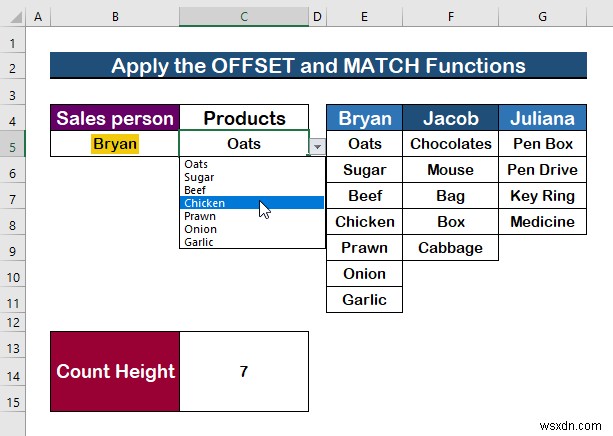This screenshot has width=613, height=436.
Task: Select row 12 header
Action: 13,323
